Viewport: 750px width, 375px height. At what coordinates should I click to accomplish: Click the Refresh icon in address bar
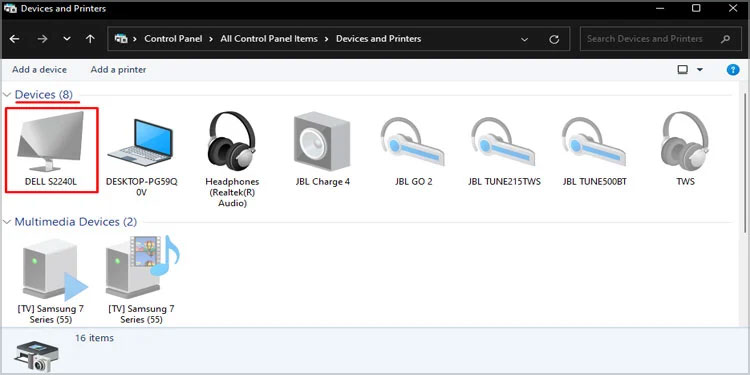click(554, 39)
